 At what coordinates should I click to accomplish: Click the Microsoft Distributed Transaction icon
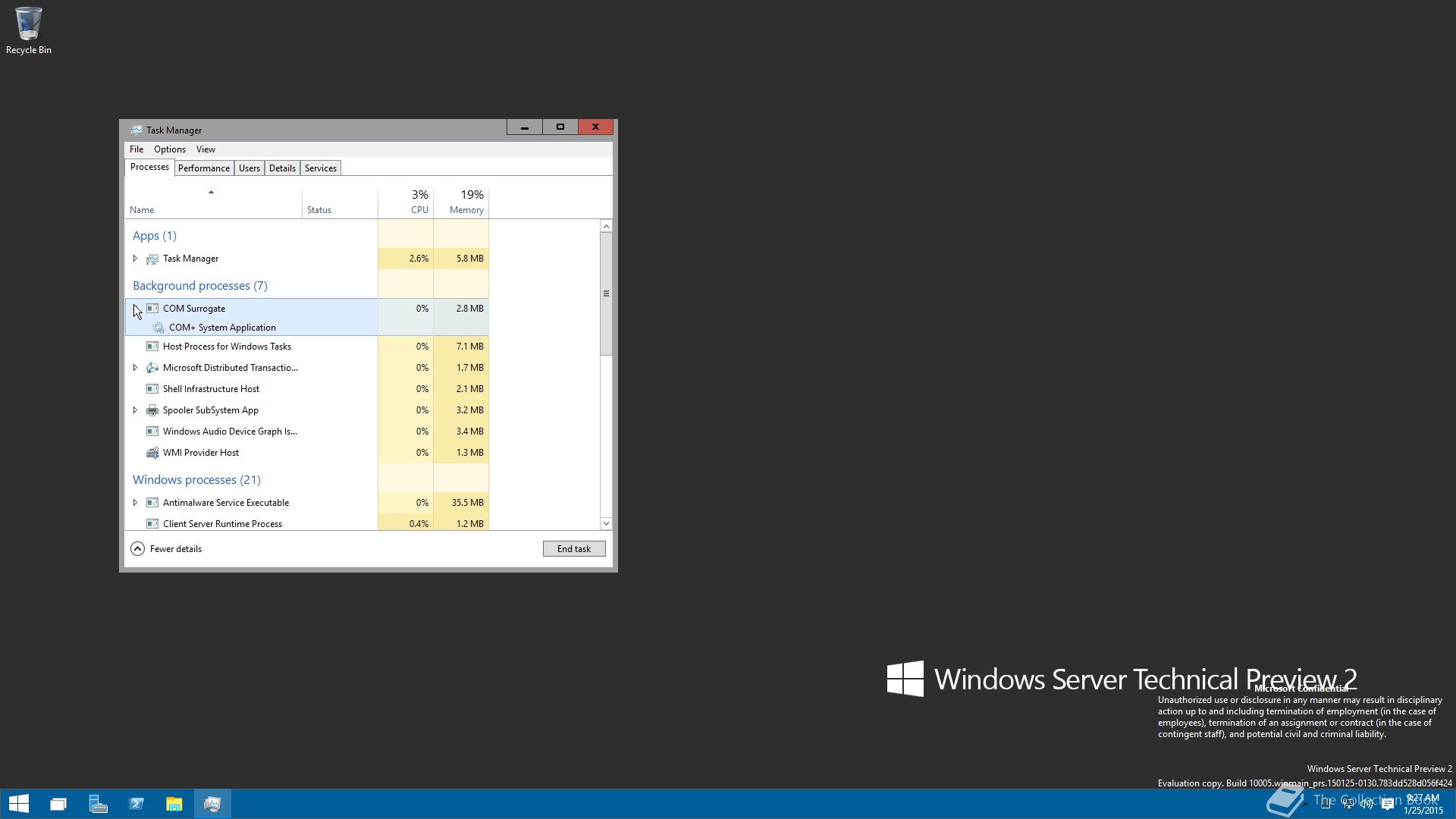pos(152,368)
